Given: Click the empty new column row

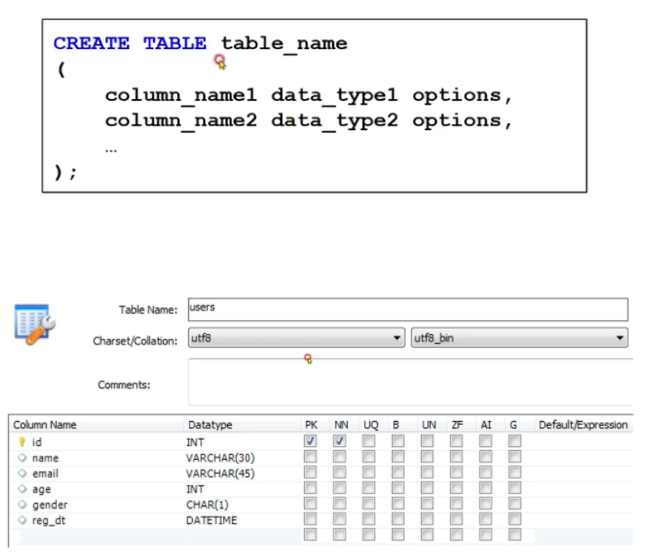Looking at the screenshot, I should coord(321,535).
